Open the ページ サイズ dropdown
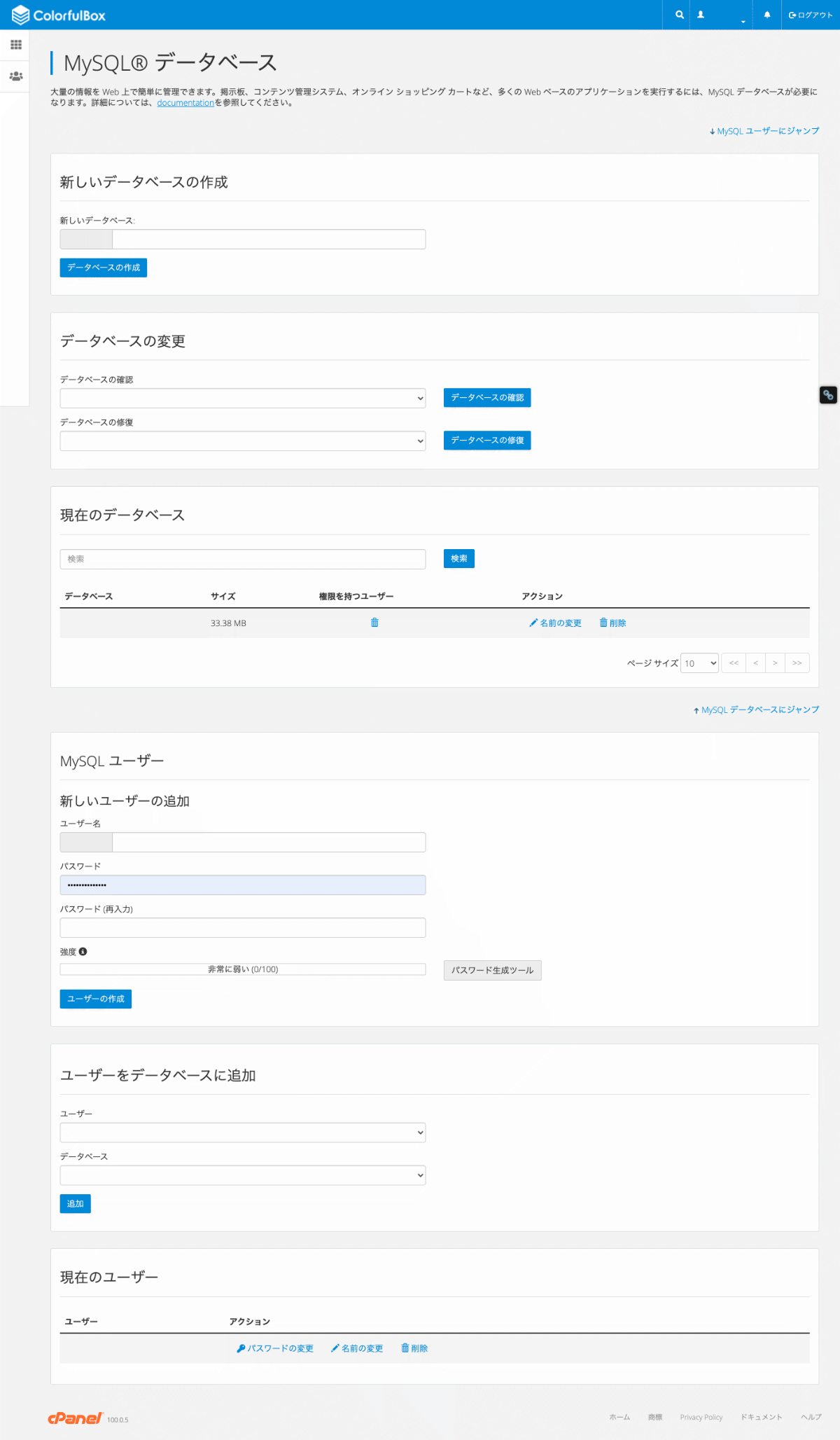 click(x=700, y=663)
